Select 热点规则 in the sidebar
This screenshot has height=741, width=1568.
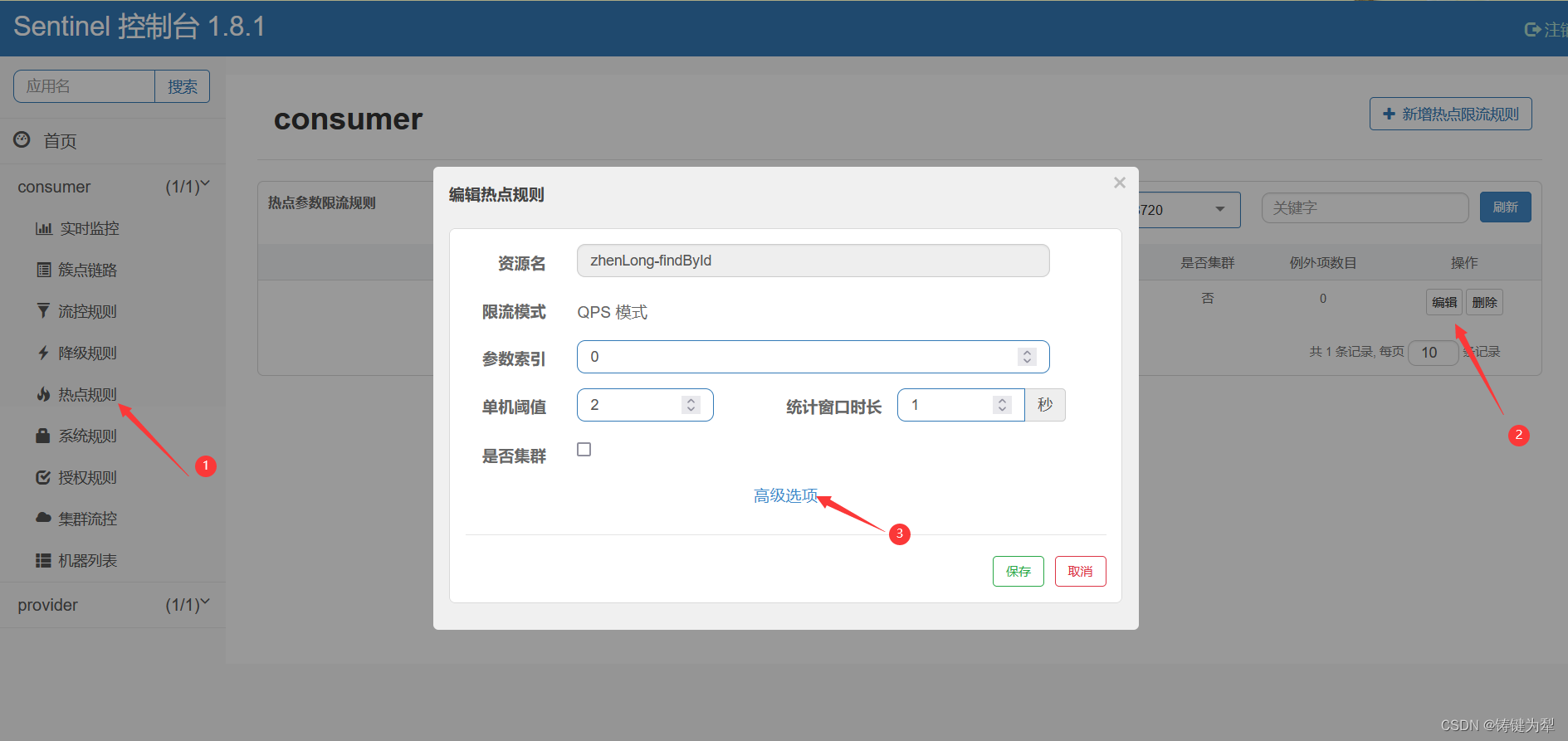(x=87, y=394)
